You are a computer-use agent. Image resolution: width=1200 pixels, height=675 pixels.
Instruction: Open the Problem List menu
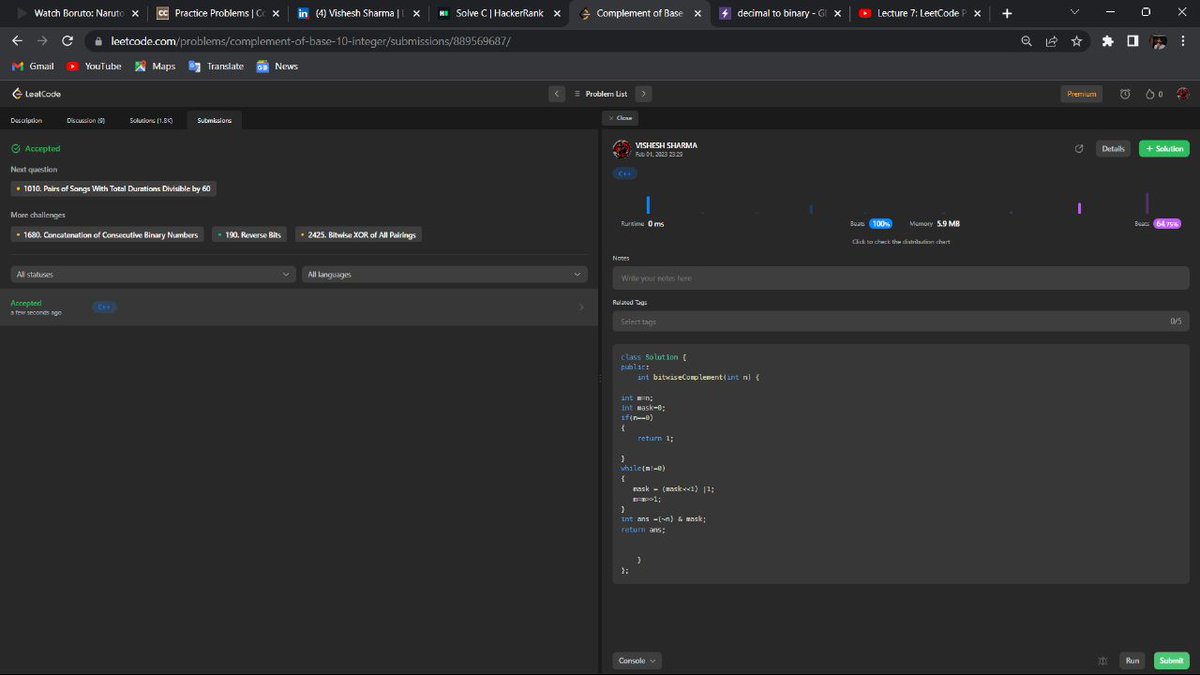click(x=601, y=94)
